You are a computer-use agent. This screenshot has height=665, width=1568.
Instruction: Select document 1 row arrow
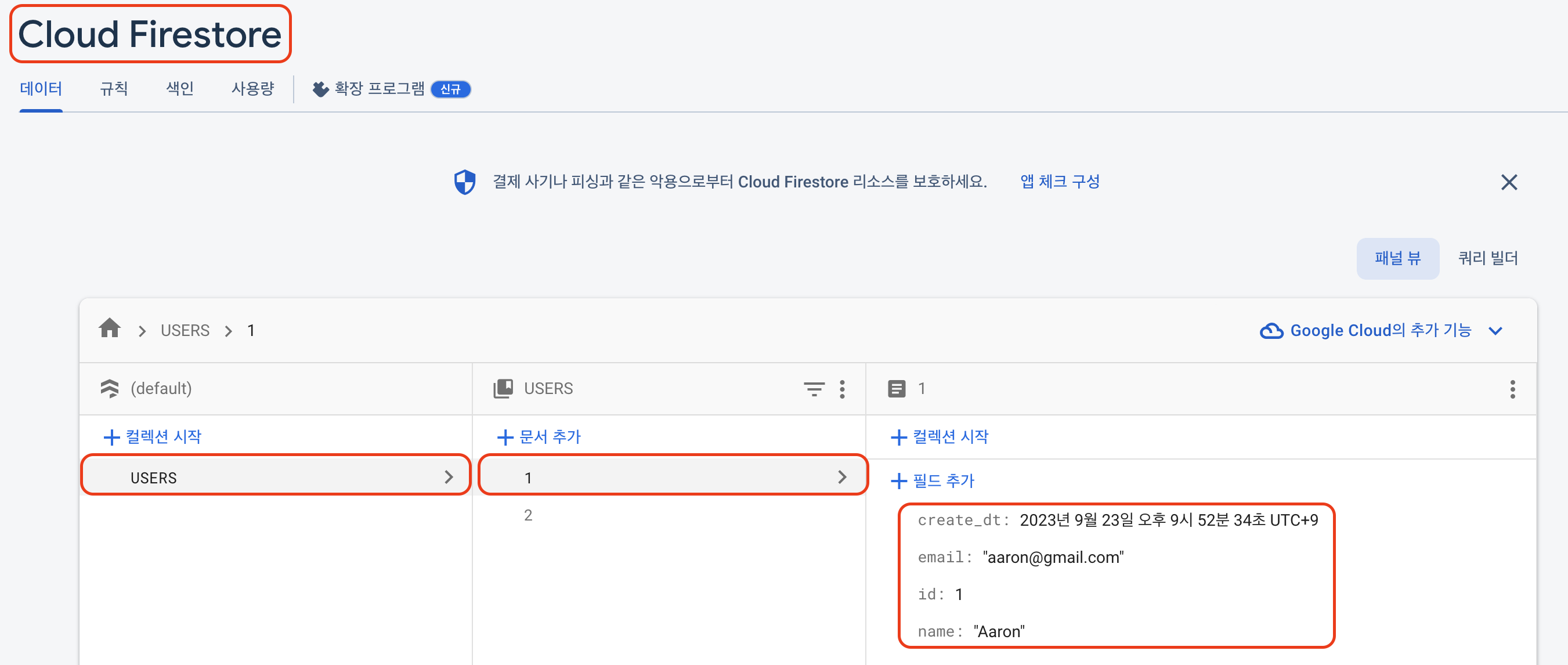coord(842,477)
